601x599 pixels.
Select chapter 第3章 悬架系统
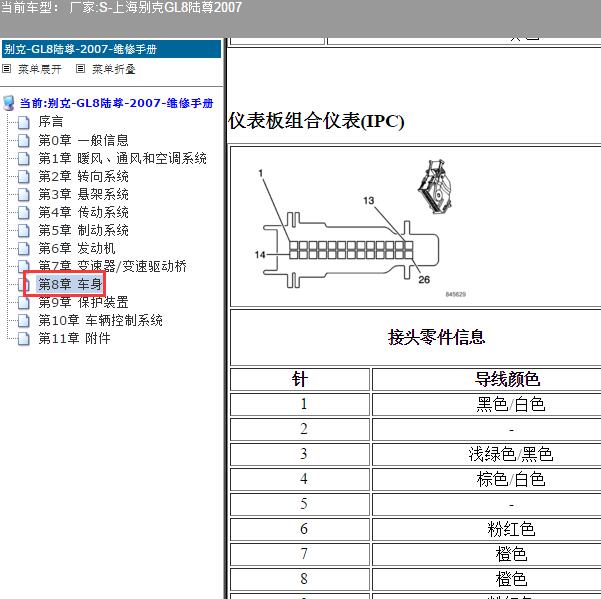pos(84,194)
